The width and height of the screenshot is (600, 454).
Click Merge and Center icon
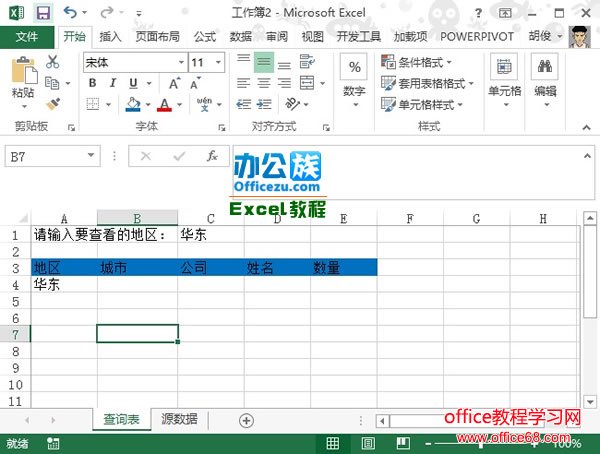(x=307, y=83)
